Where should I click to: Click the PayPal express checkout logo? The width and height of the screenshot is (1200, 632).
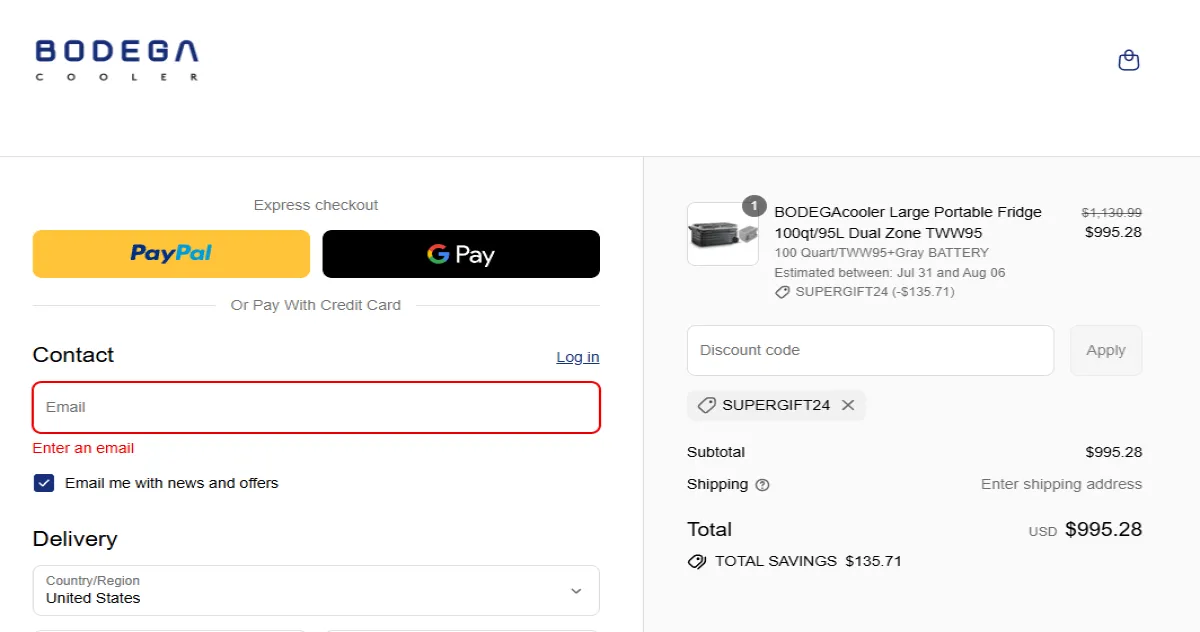(x=170, y=254)
